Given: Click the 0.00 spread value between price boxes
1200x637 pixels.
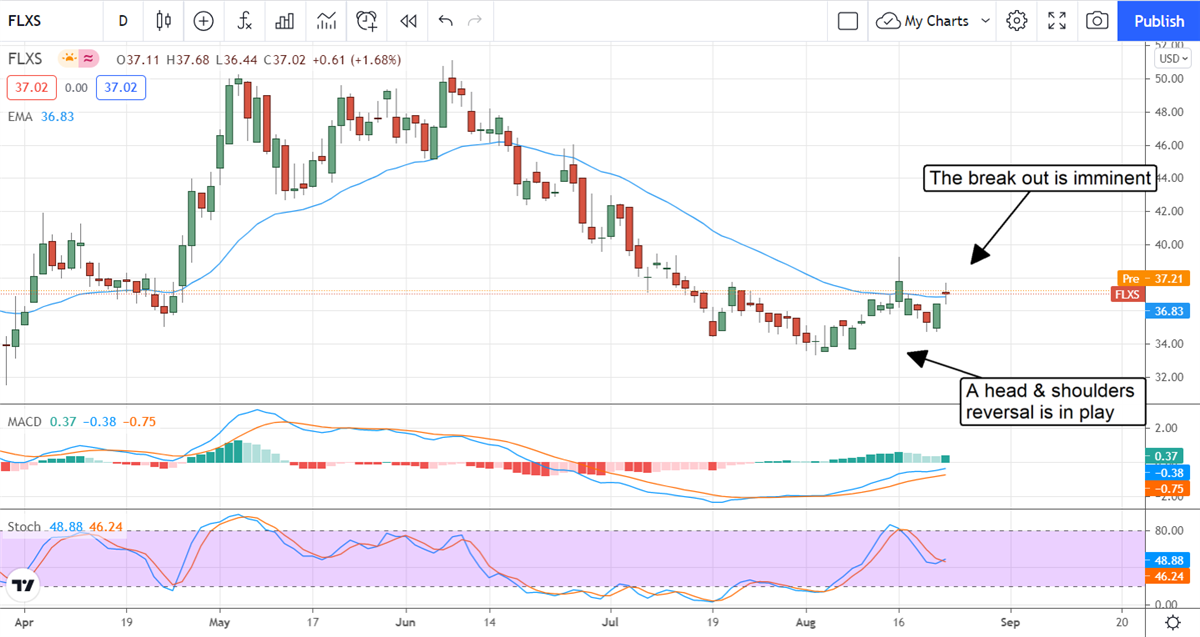Looking at the screenshot, I should (76, 88).
